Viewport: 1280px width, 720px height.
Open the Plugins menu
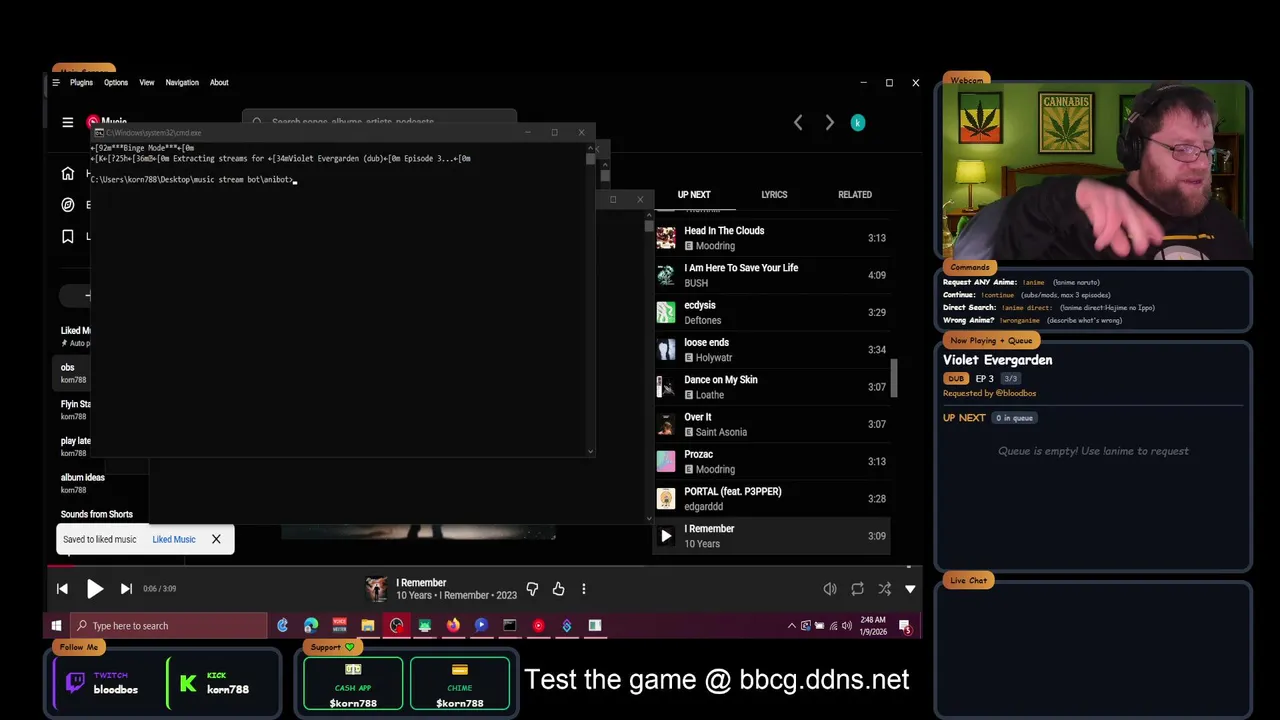point(81,83)
